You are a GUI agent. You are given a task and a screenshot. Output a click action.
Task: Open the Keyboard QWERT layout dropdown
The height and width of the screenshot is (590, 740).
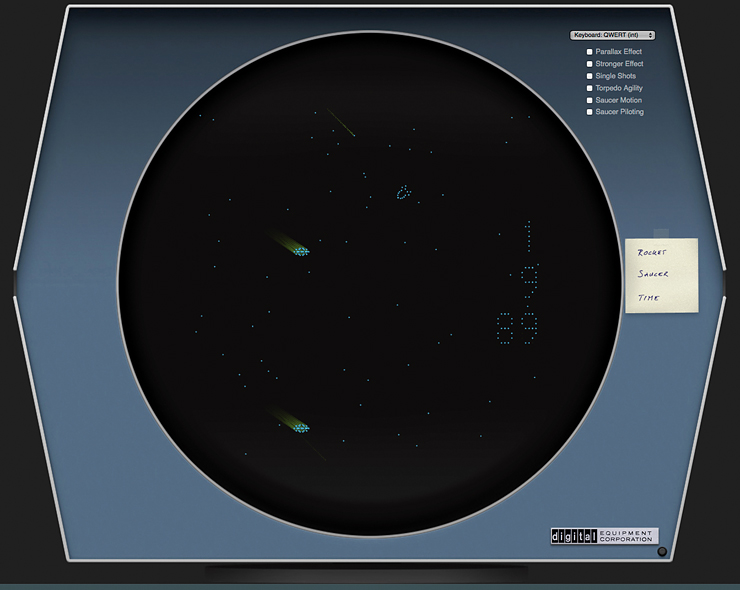[x=612, y=35]
